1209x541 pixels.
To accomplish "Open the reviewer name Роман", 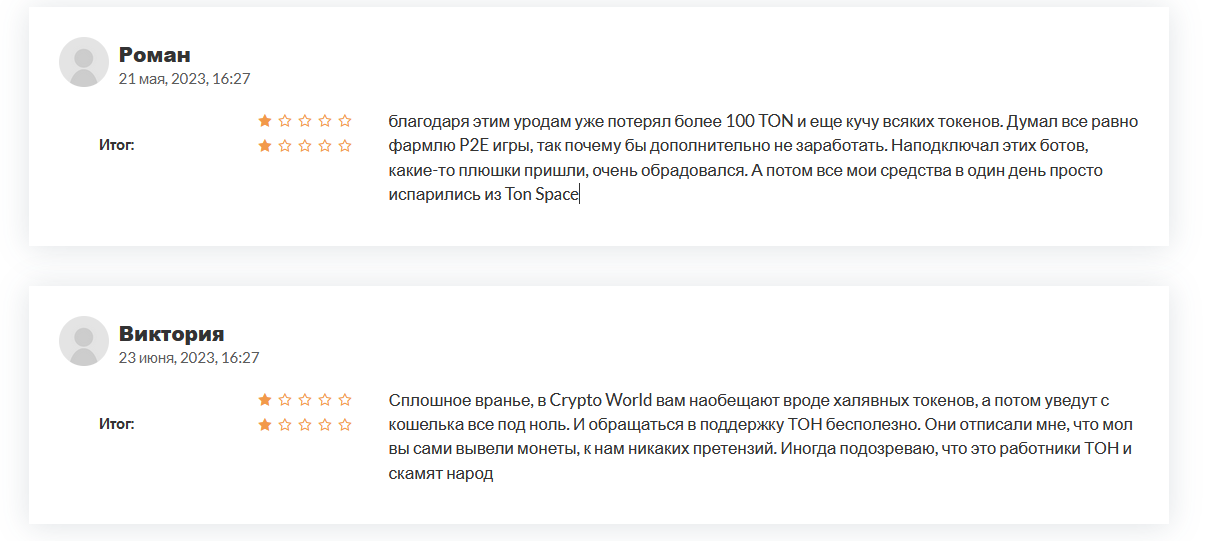I will coord(154,54).
